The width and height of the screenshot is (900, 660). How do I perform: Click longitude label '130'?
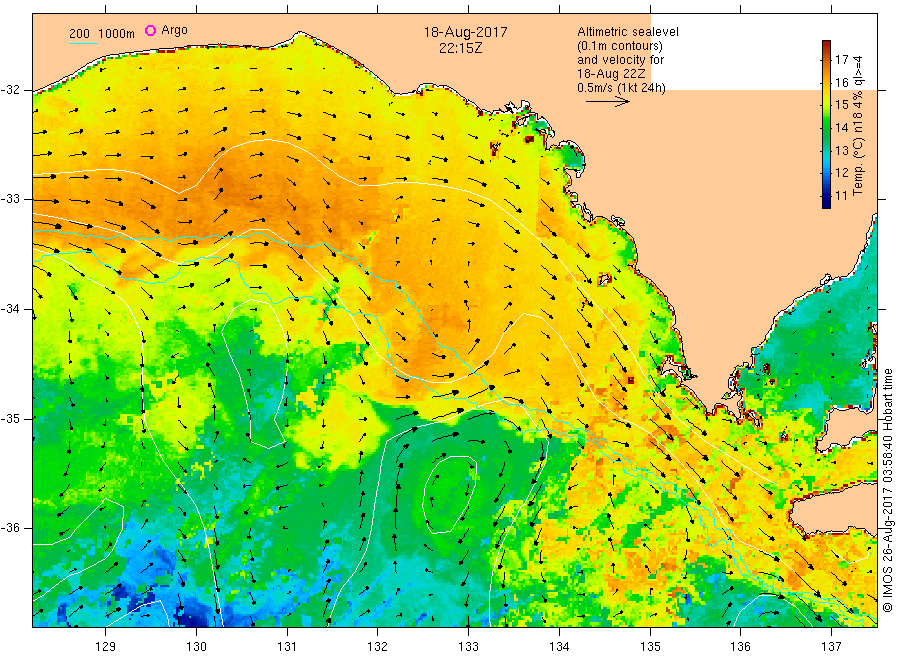[x=196, y=647]
